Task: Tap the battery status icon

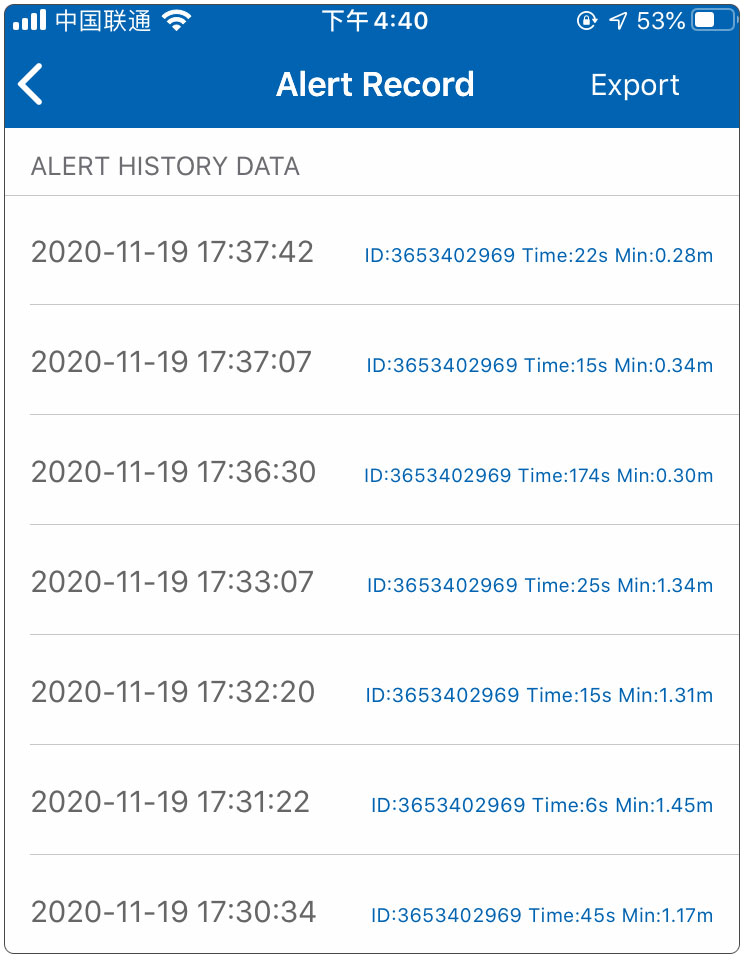Action: pyautogui.click(x=714, y=20)
